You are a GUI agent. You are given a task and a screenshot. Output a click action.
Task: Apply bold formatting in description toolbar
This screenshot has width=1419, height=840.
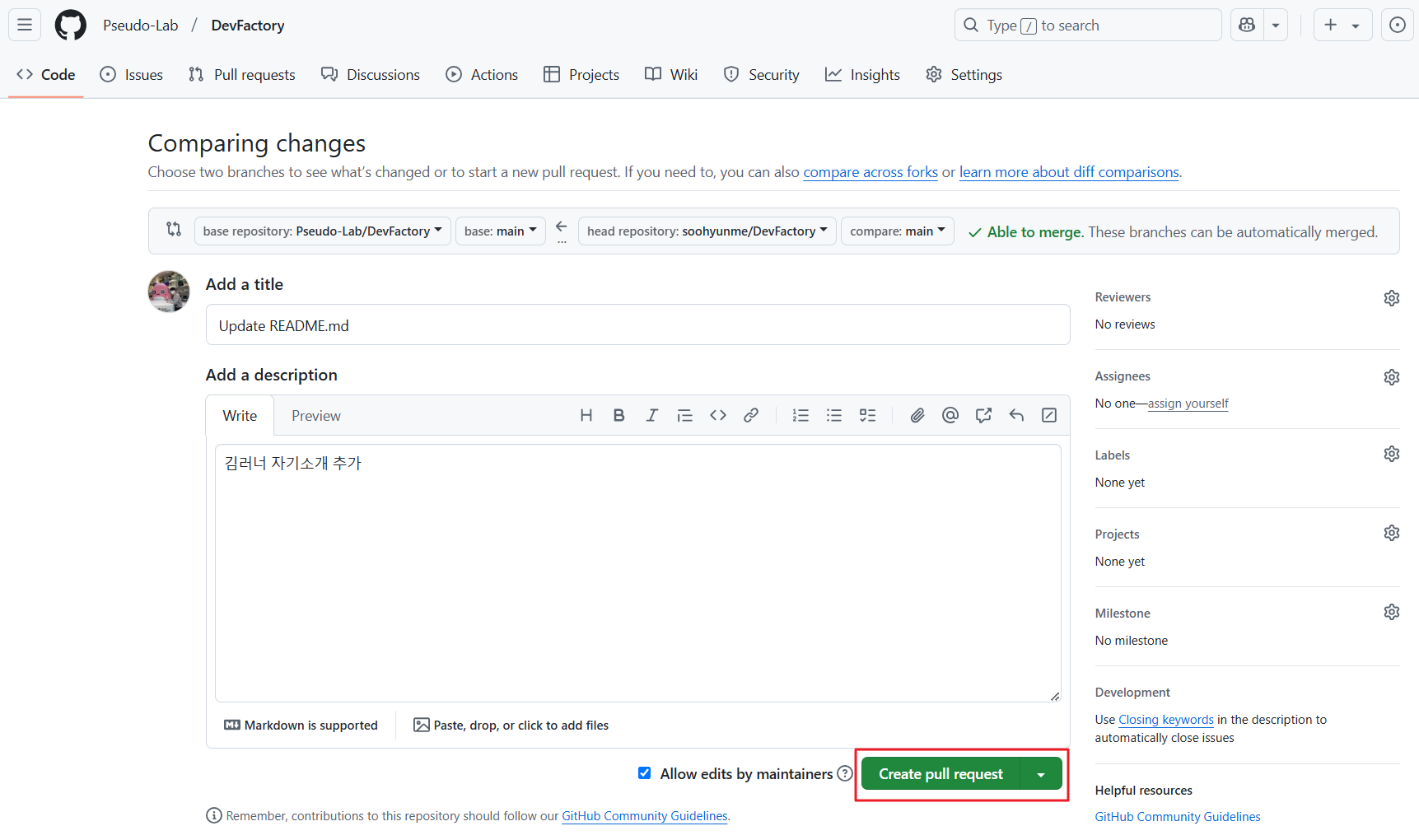tap(618, 415)
